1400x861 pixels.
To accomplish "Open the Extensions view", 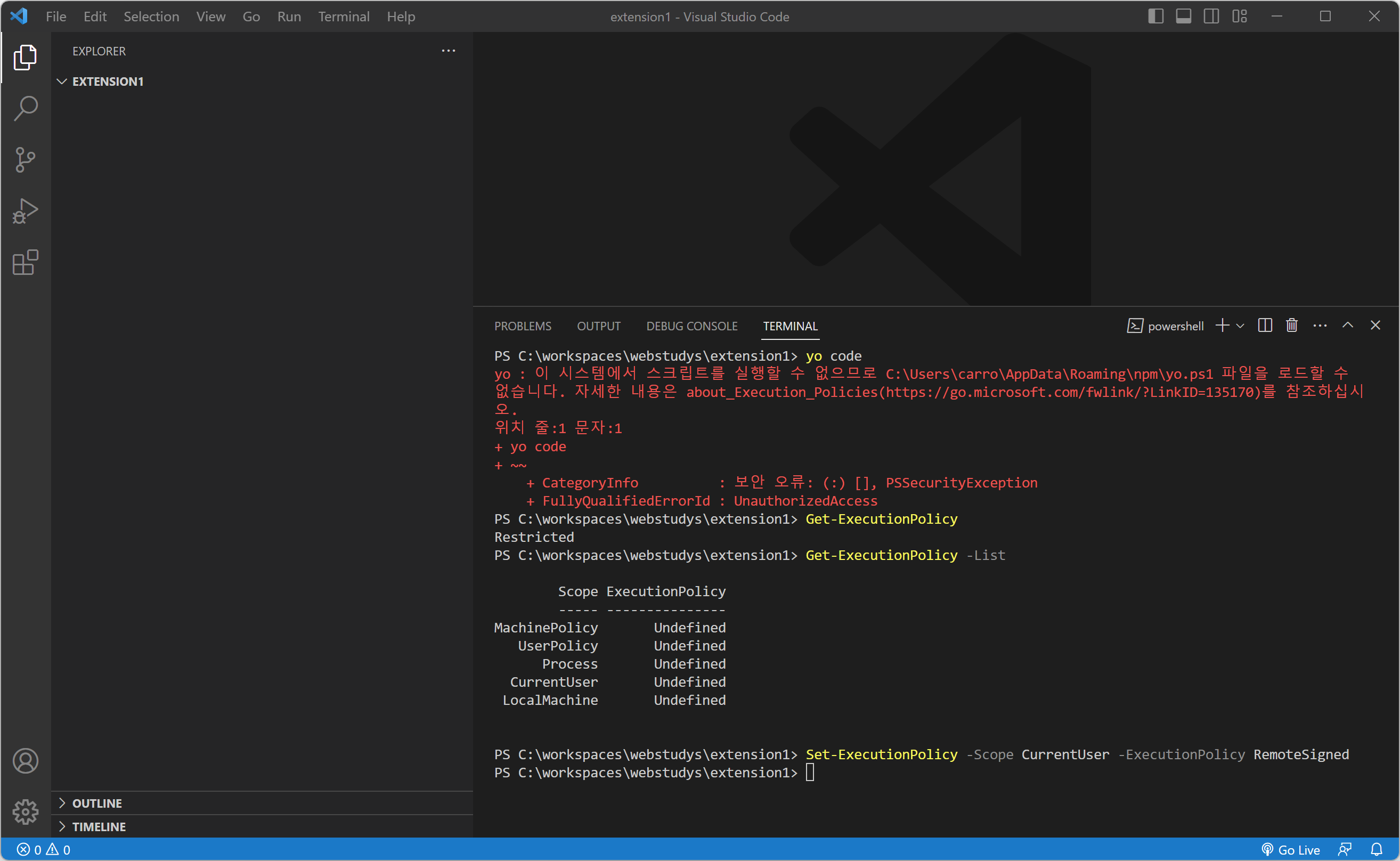I will pos(25,263).
